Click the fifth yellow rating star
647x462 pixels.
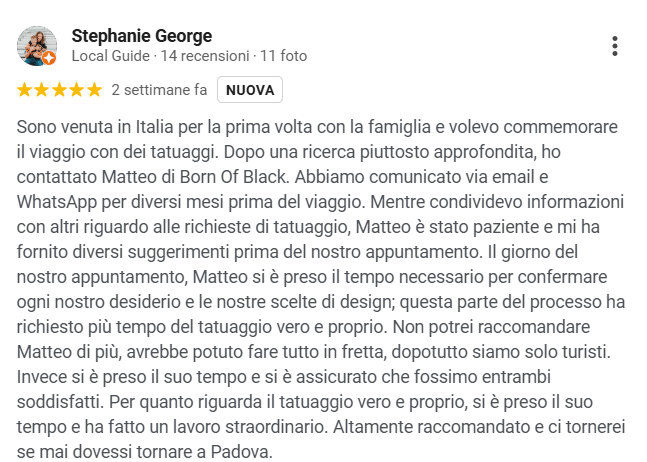[94, 90]
